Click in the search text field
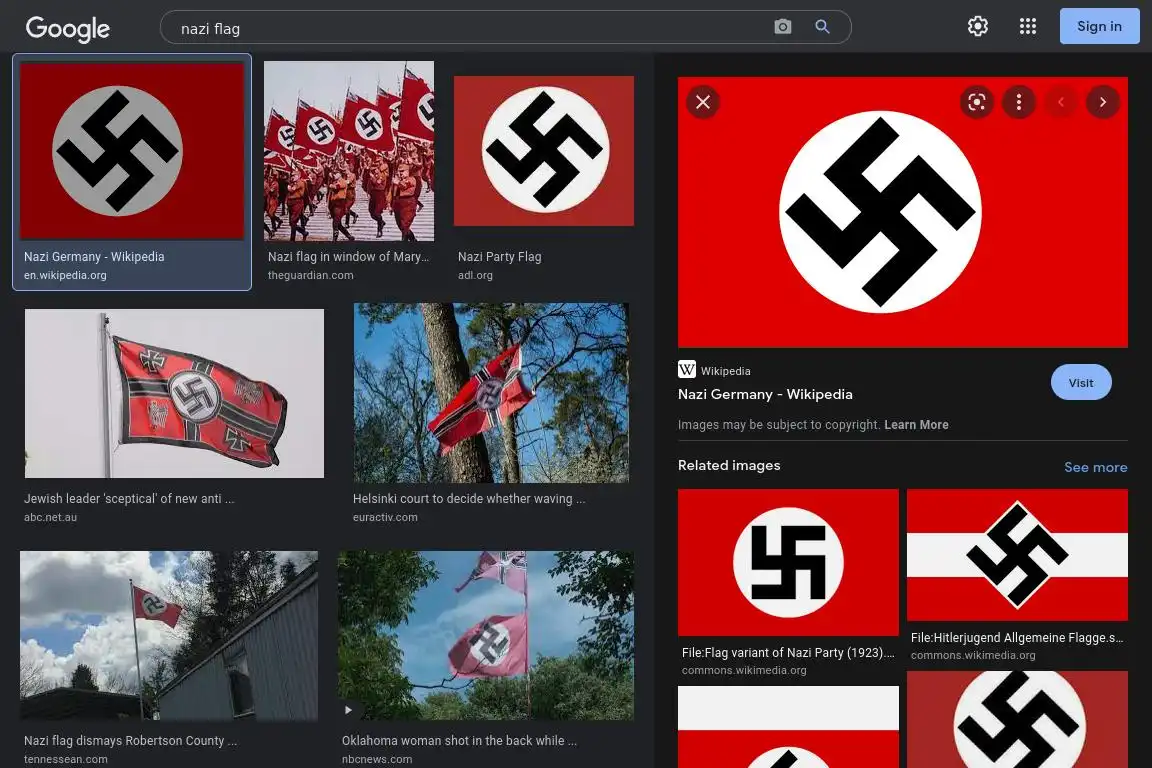The height and width of the screenshot is (768, 1152). point(470,28)
